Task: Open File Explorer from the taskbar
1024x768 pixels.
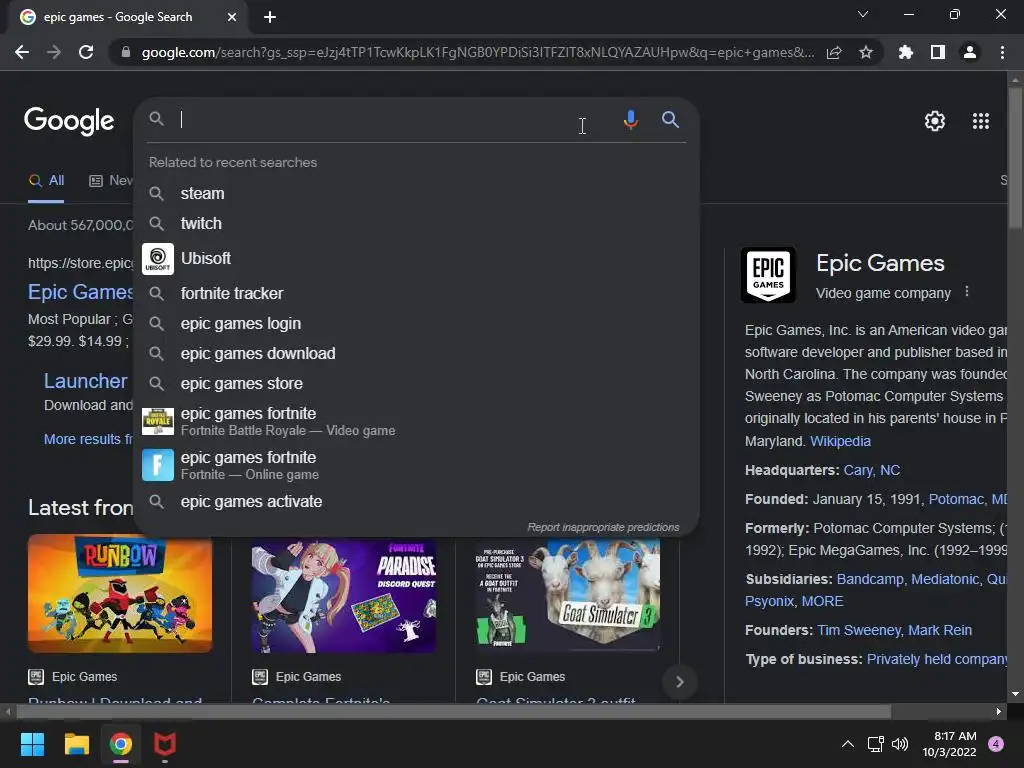Action: pyautogui.click(x=76, y=744)
